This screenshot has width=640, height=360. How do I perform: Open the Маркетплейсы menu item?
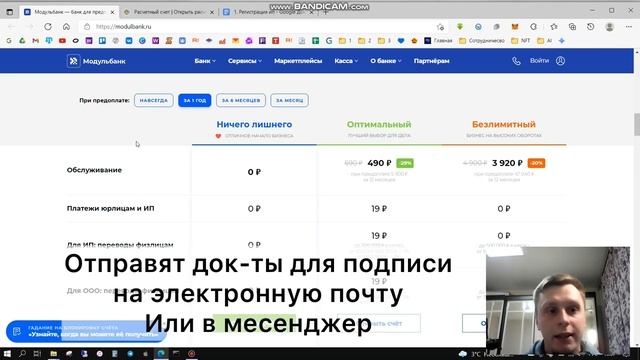click(x=298, y=61)
